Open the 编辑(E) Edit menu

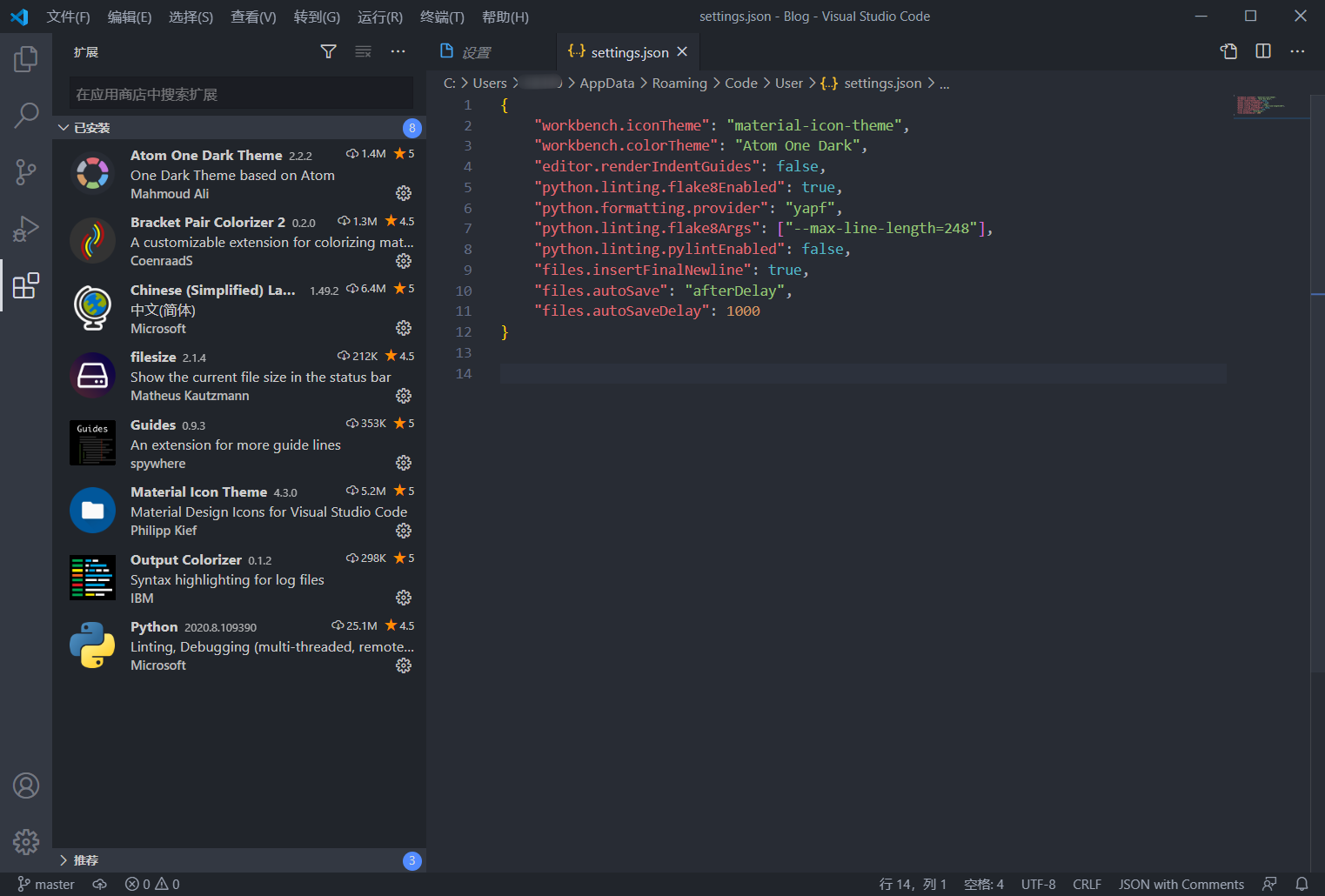(x=130, y=17)
